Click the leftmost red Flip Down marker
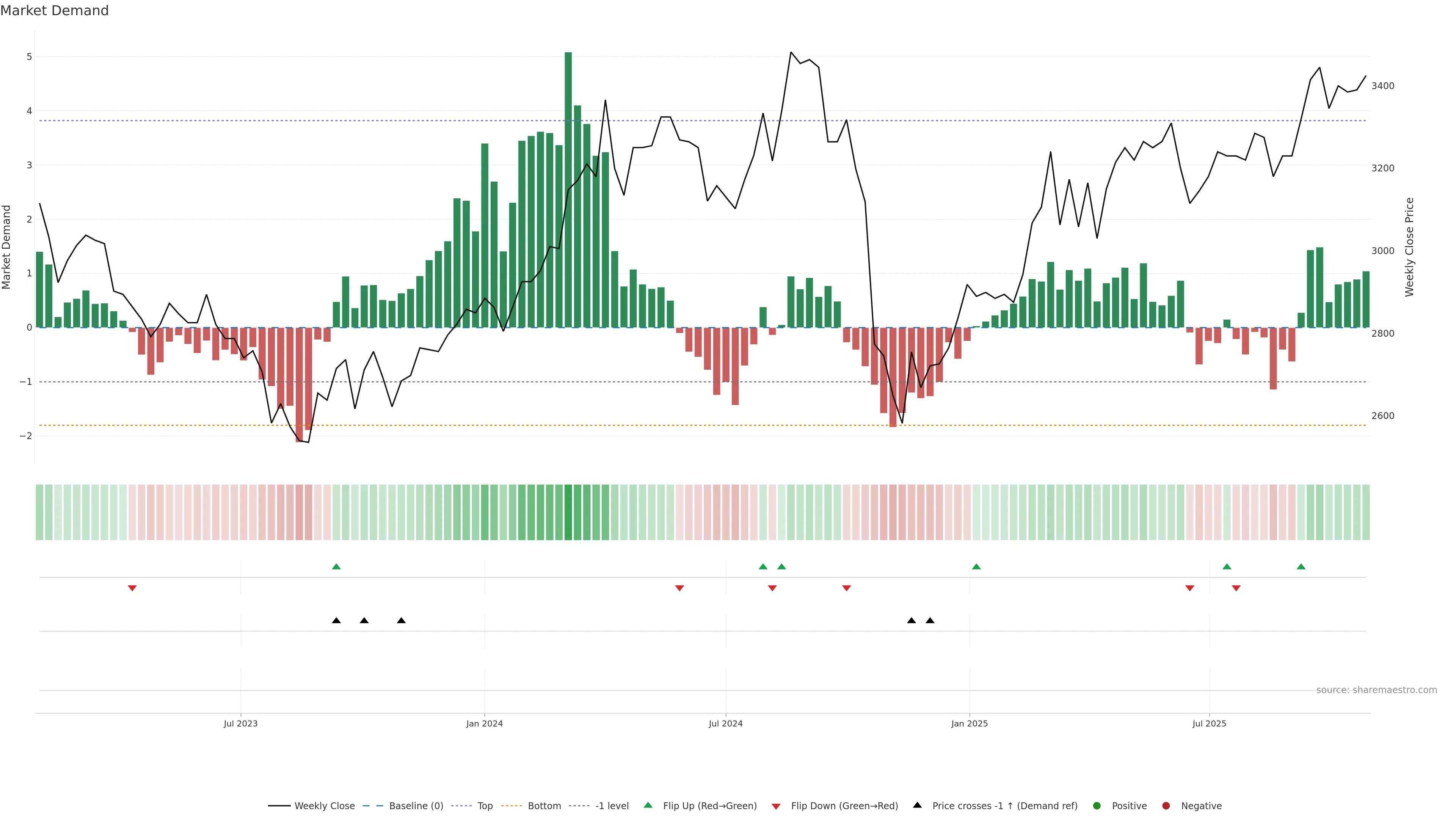The image size is (1456, 819). pyautogui.click(x=132, y=588)
